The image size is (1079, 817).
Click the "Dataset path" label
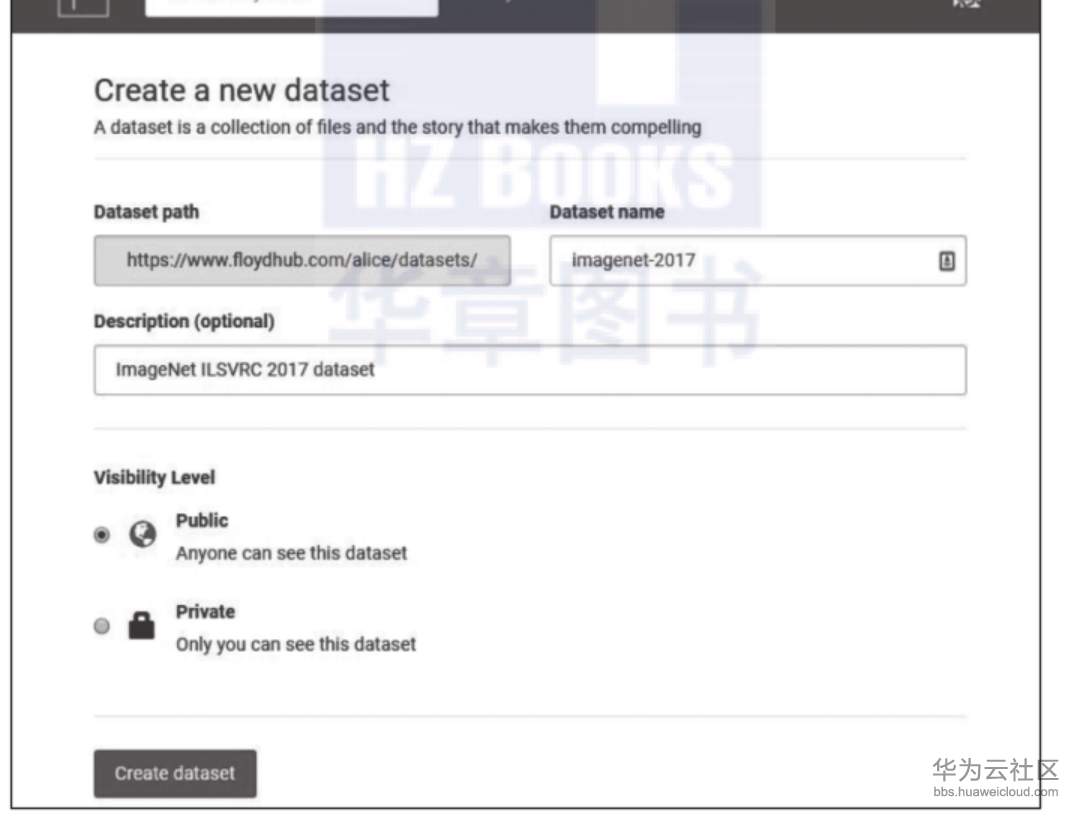[x=146, y=212]
